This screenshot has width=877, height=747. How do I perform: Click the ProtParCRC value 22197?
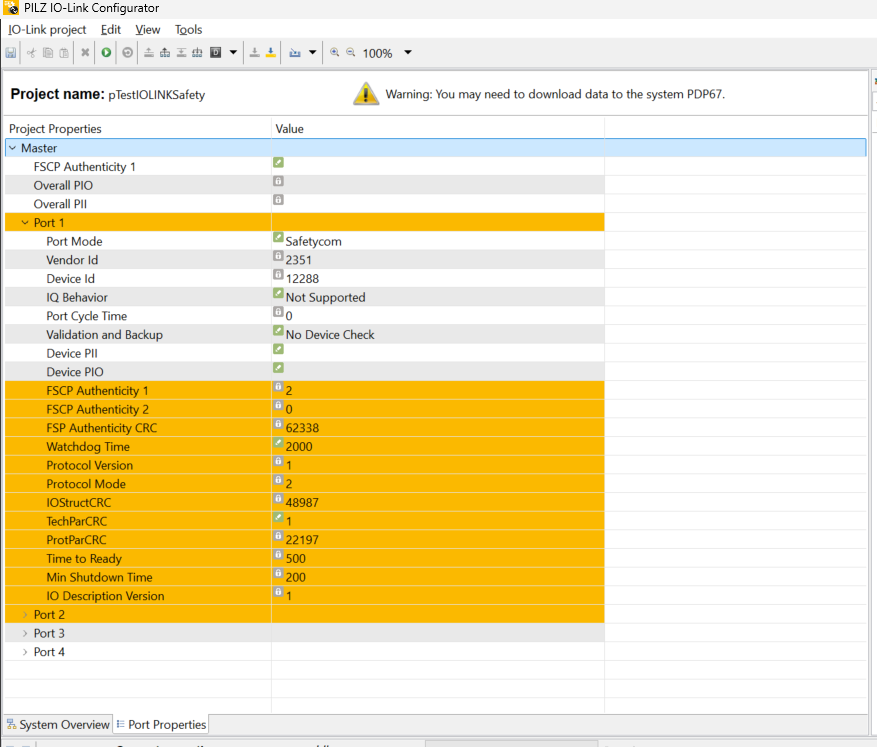302,540
